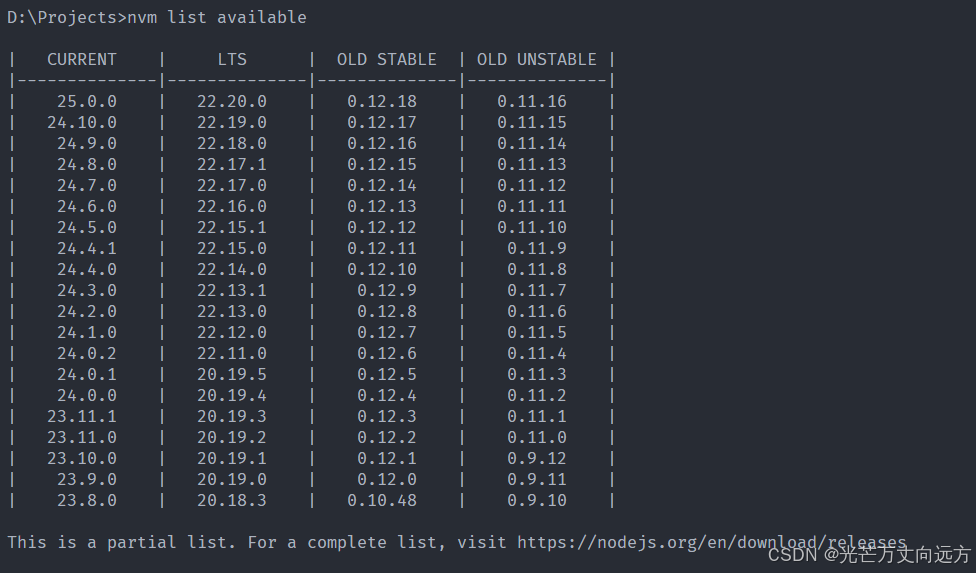The height and width of the screenshot is (573, 976).
Task: Select version 24.8.0 cell
Action: pyautogui.click(x=87, y=165)
